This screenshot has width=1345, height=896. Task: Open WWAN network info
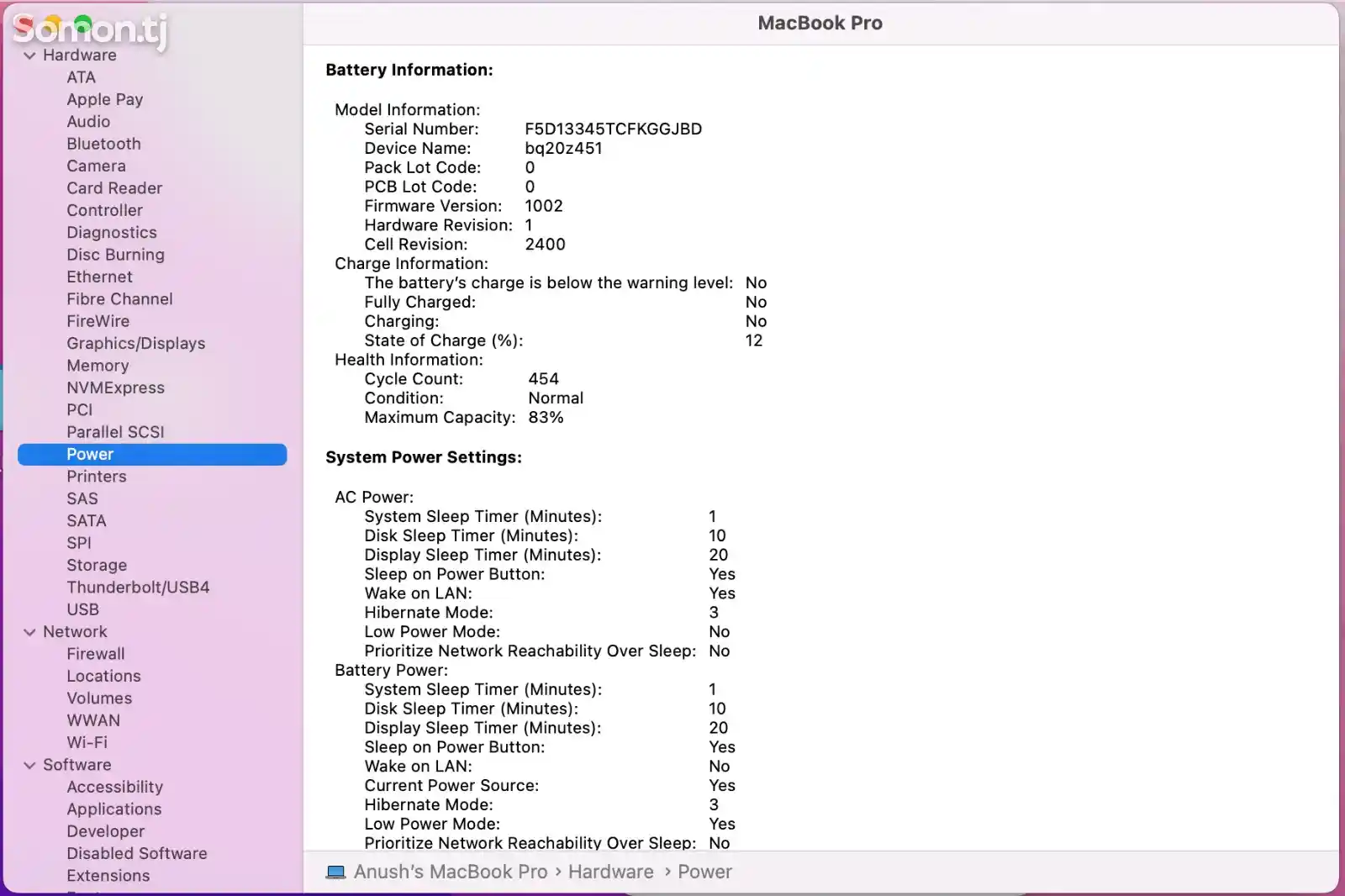[x=93, y=720]
